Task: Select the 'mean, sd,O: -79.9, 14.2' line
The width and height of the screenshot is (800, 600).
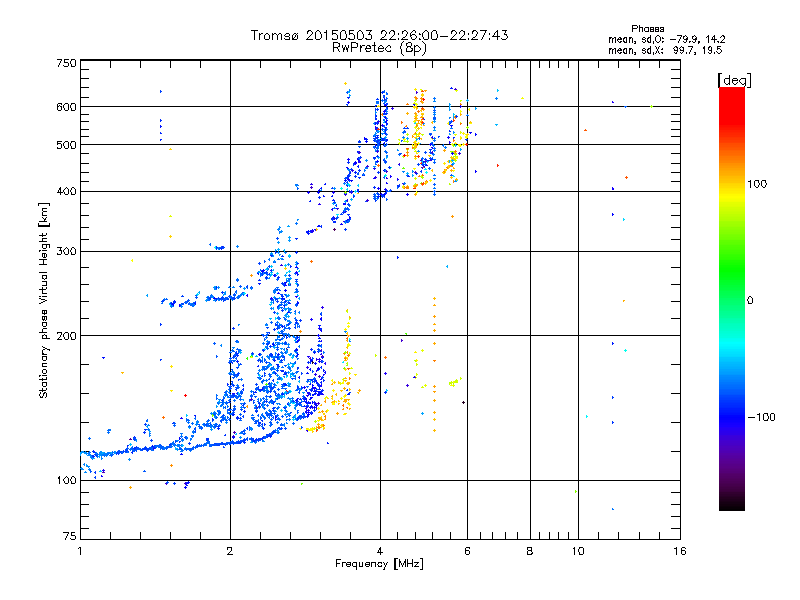Action: (666, 39)
